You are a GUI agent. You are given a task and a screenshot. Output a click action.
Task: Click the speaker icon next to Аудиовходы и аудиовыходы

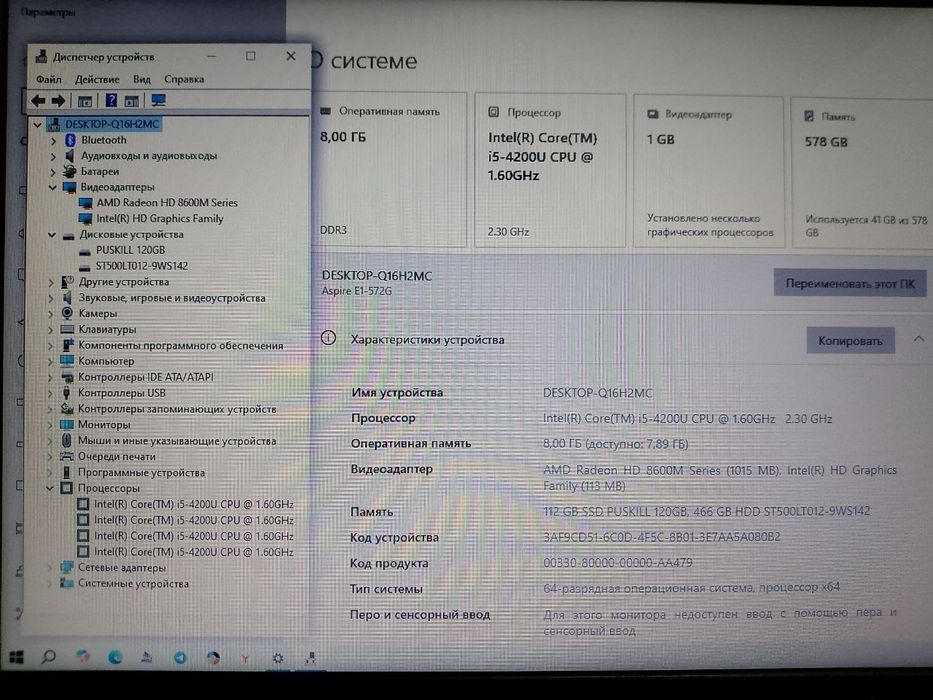[x=70, y=156]
